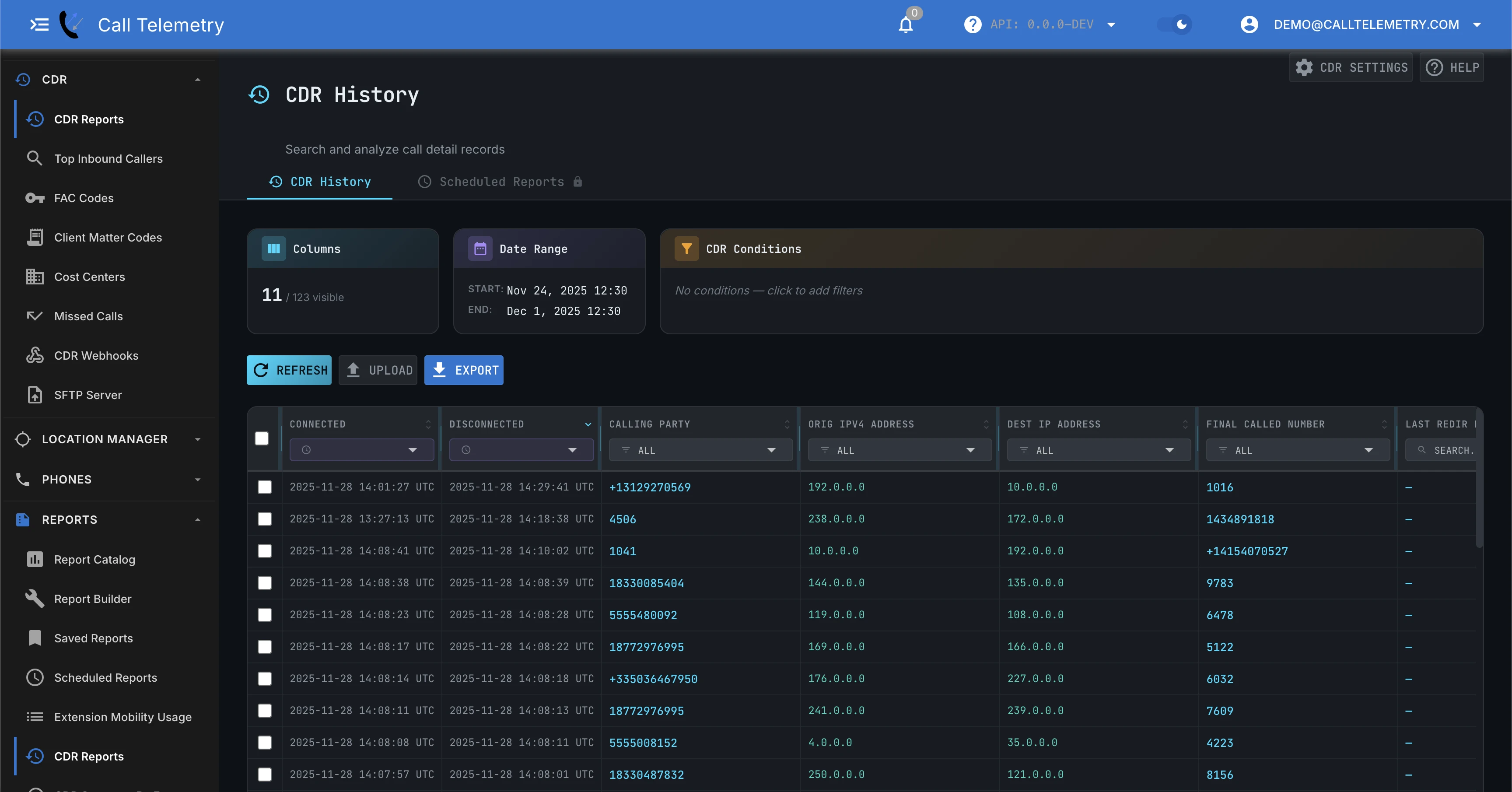Click the Missed Calls arrow icon
Screen dimensions: 1512x792
[x=35, y=316]
